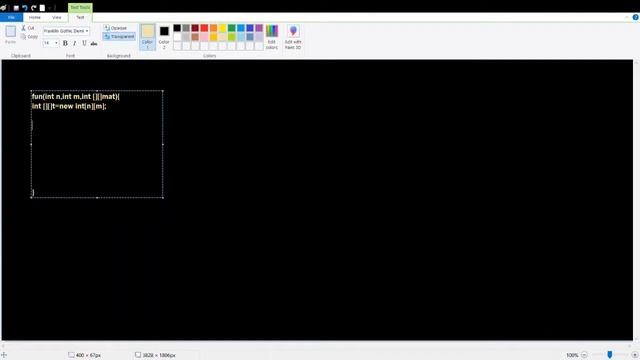Image resolution: width=640 pixels, height=360 pixels.
Task: Zoom out with the minus button
Action: point(584,355)
